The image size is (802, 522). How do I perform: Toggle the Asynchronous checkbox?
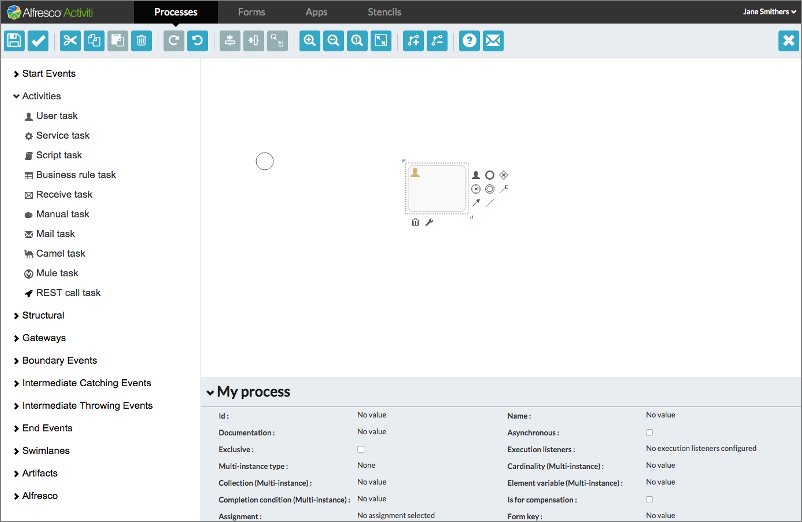(649, 433)
